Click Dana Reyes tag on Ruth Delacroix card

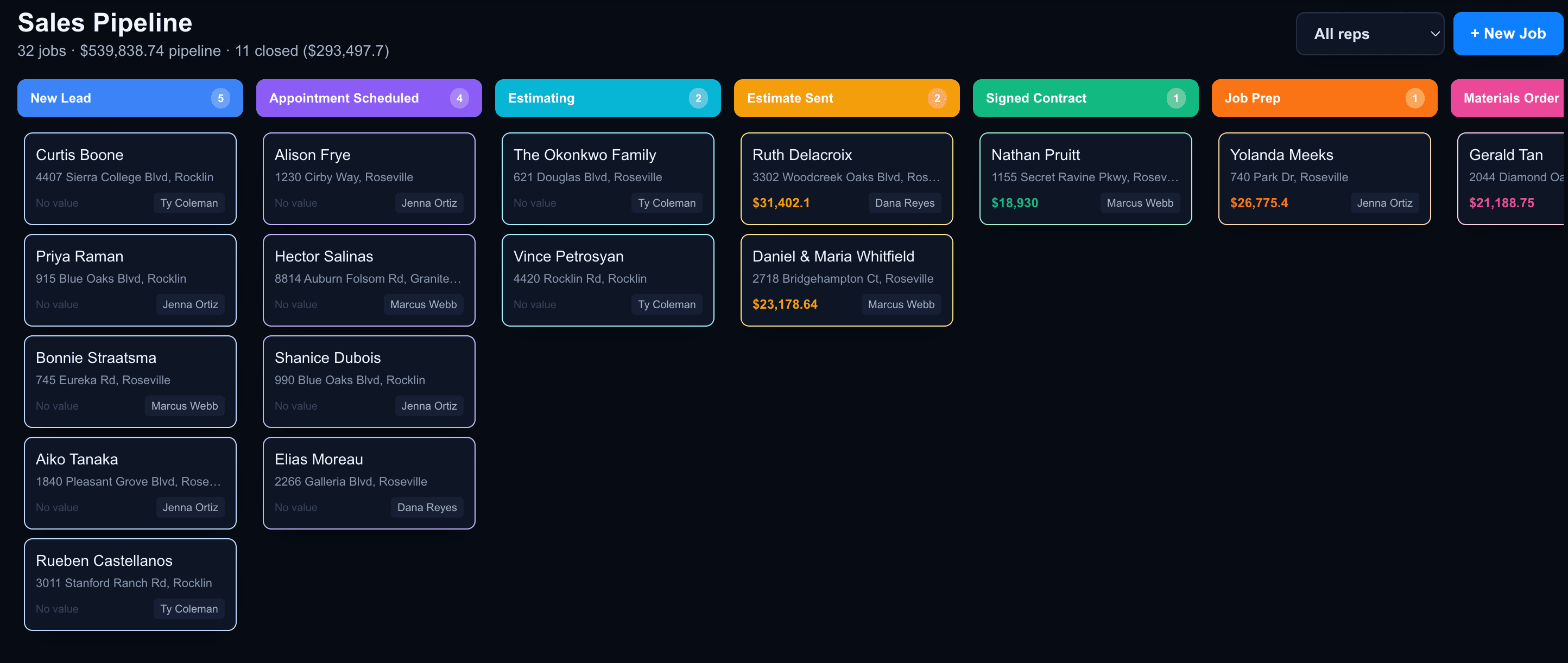[905, 203]
